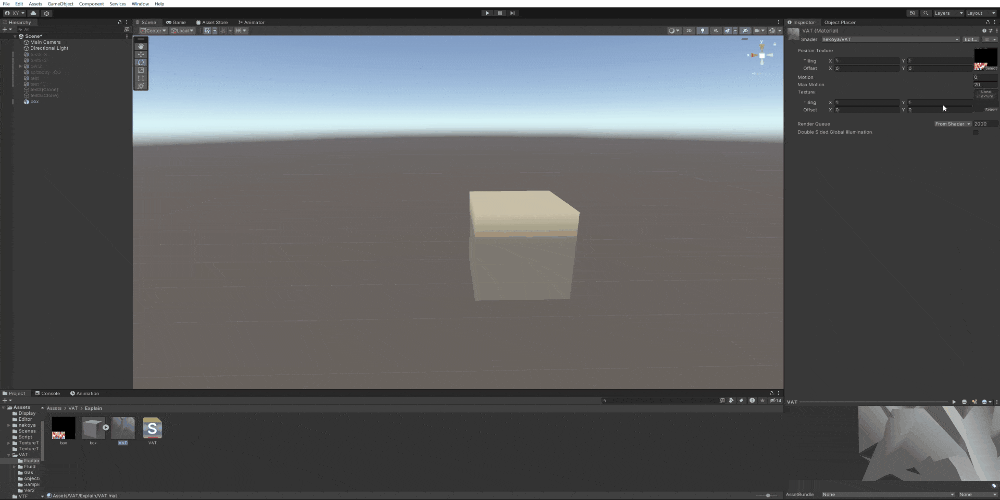
Task: Select the Rotate tool in scene overlay
Action: (141, 62)
